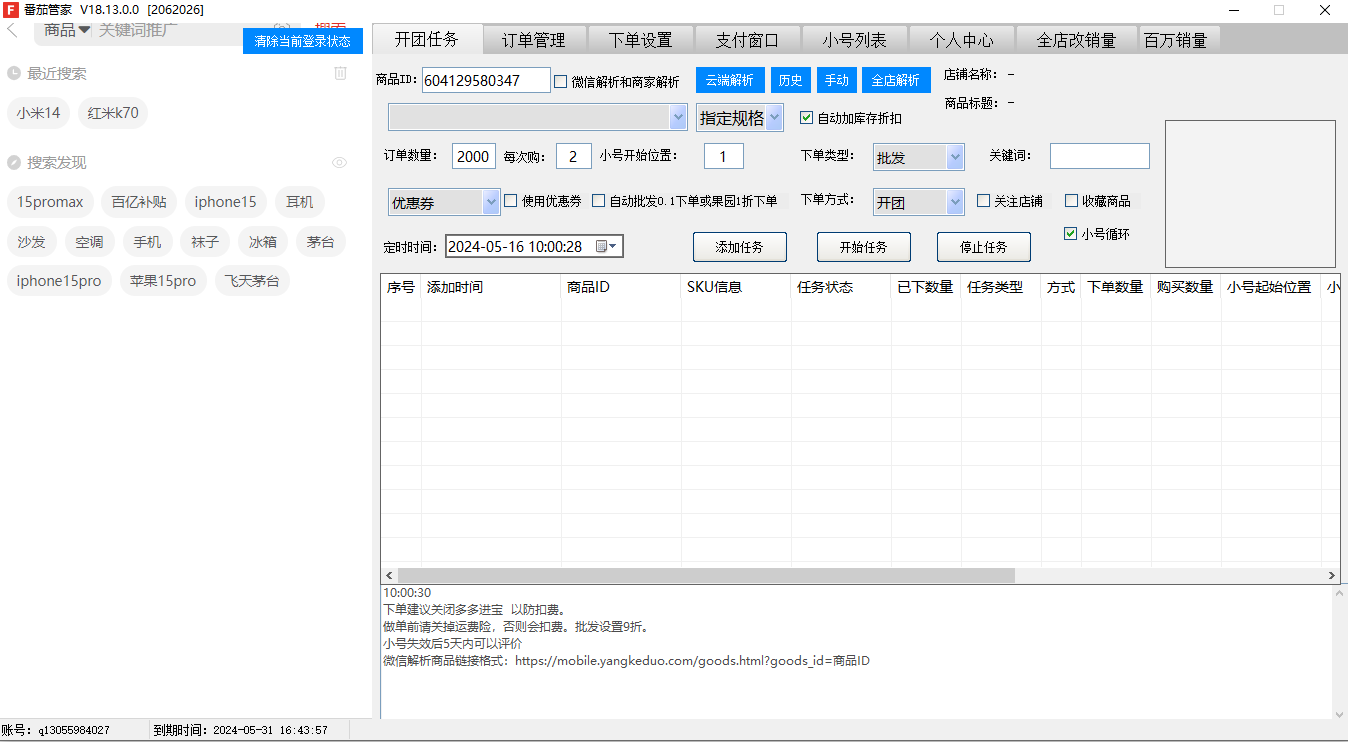Image resolution: width=1348 pixels, height=742 pixels.
Task: Check the 收藏商品 checkbox
Action: click(1072, 200)
